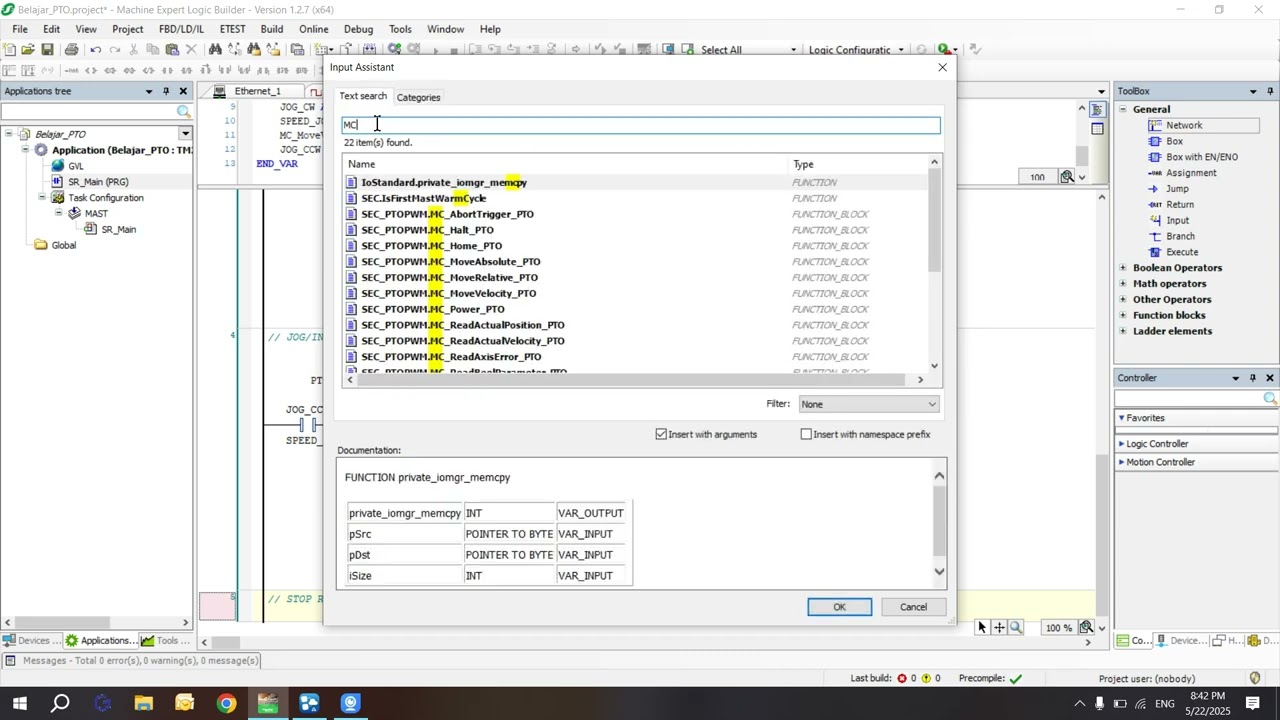This screenshot has width=1280, height=720.
Task: Expand the Motion Controller section
Action: [x=1122, y=463]
